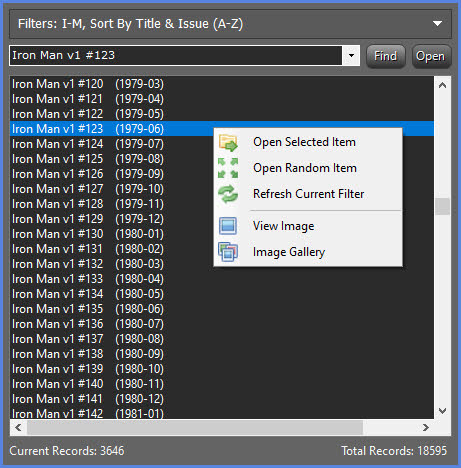Click the horizontal scroll left arrow

click(18, 427)
